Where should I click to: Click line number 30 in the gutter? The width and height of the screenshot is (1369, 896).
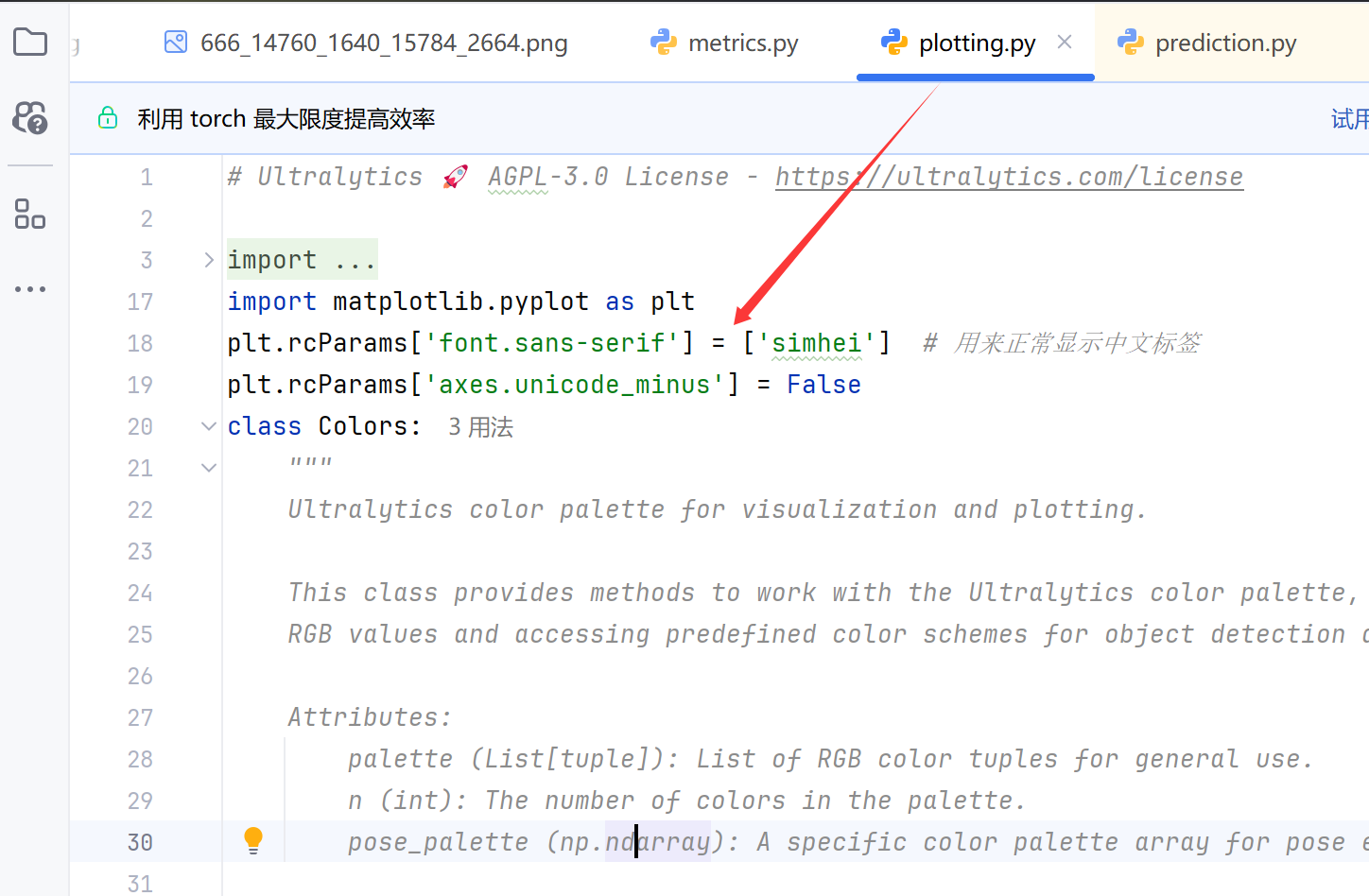[140, 842]
